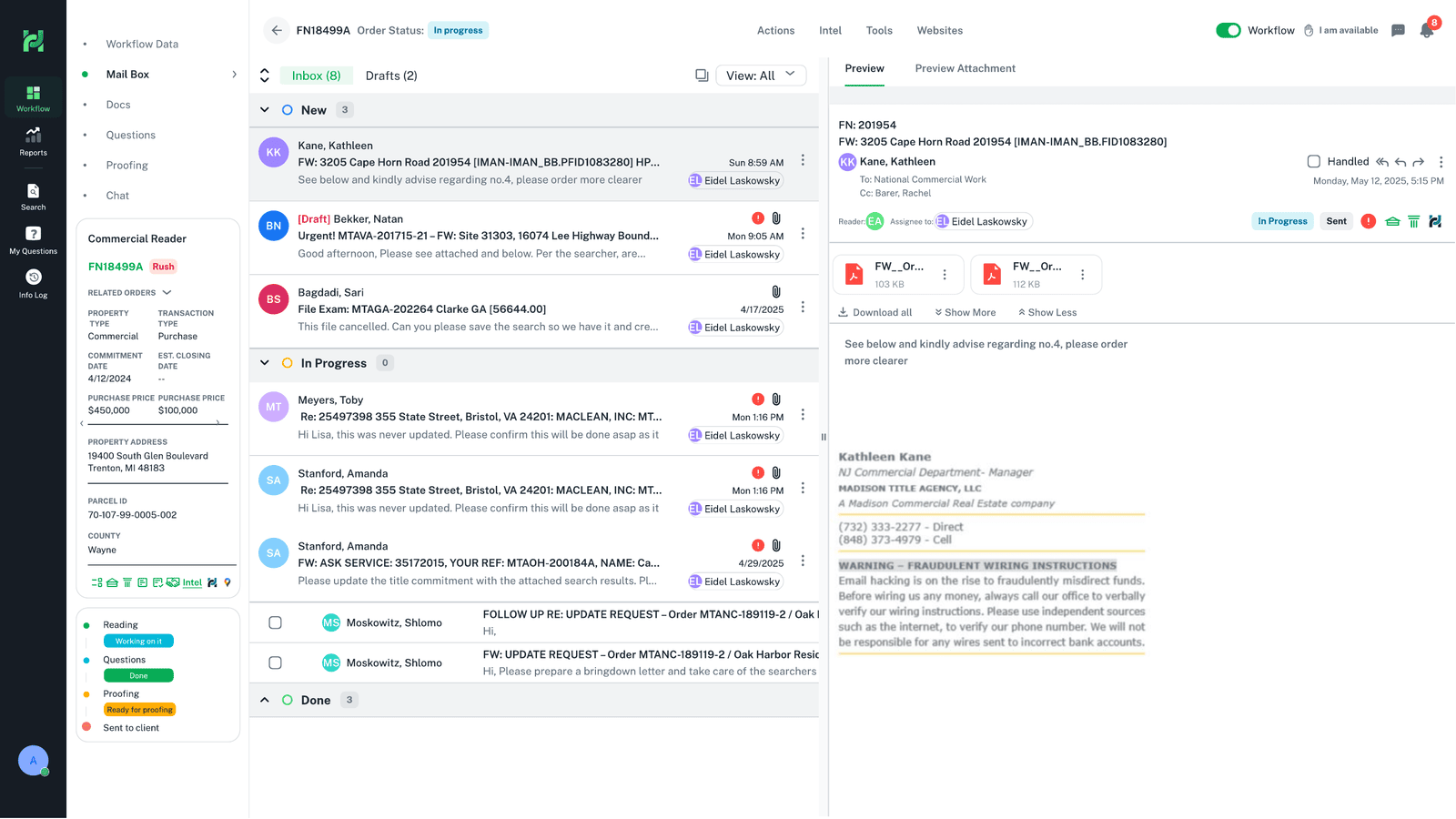This screenshot has height=819, width=1456.
Task: Click the Reply arrow in preview header
Action: pos(1400,162)
